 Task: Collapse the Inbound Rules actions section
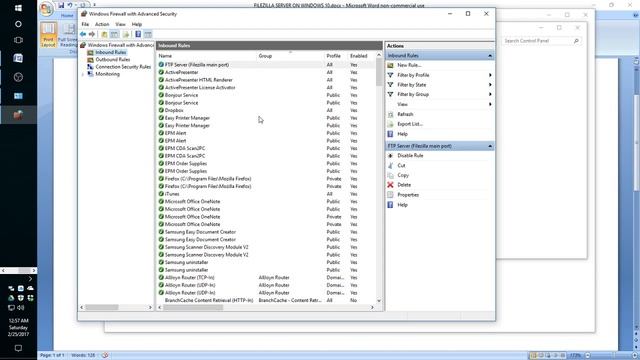click(490, 56)
